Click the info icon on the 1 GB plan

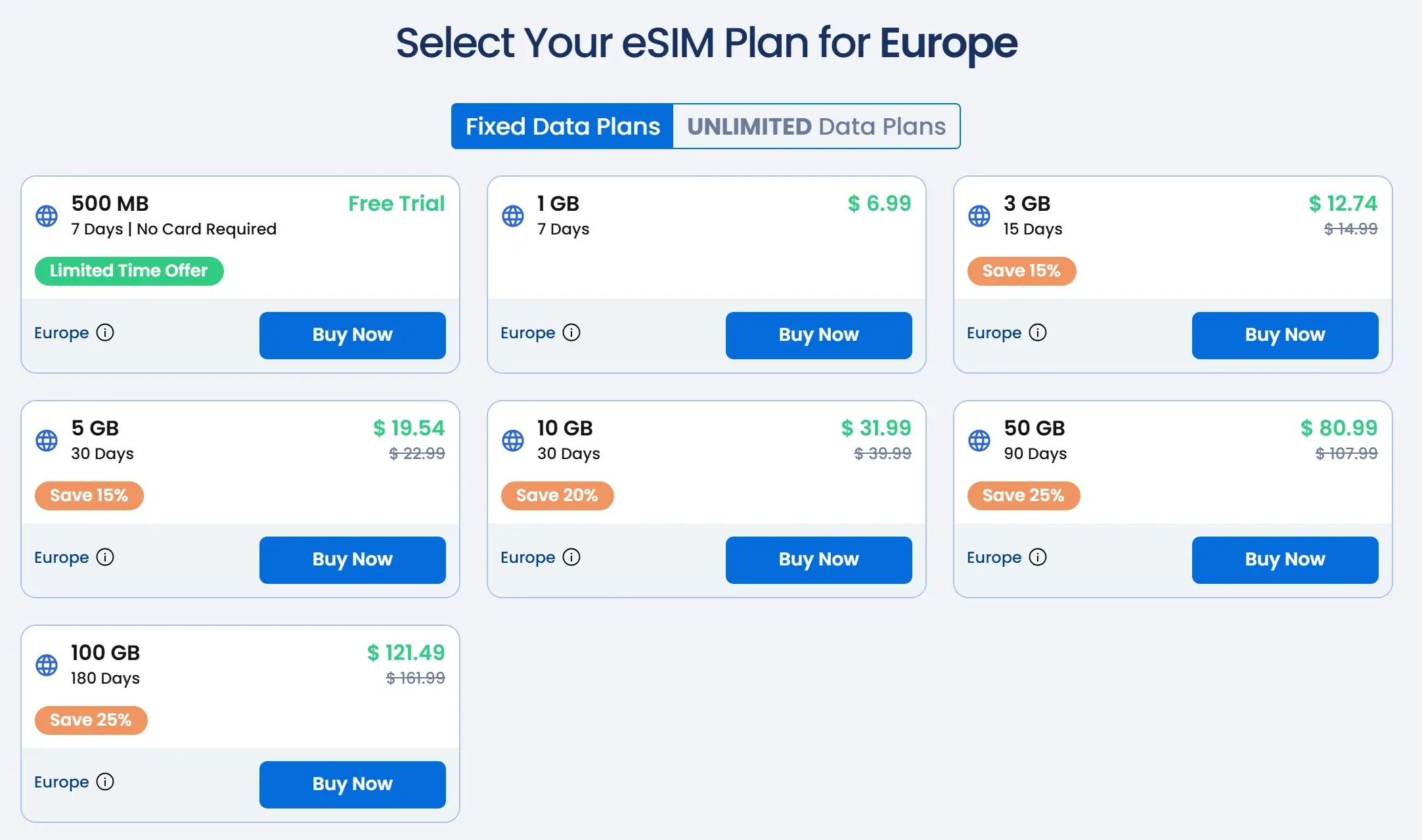571,332
